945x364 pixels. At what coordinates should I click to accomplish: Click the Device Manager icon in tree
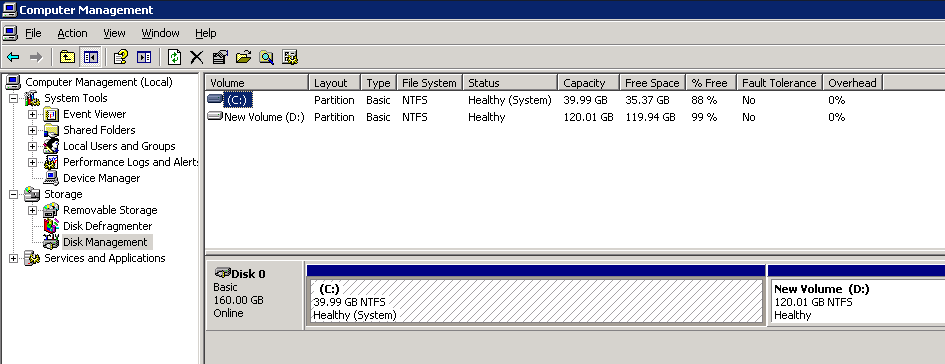tap(51, 178)
